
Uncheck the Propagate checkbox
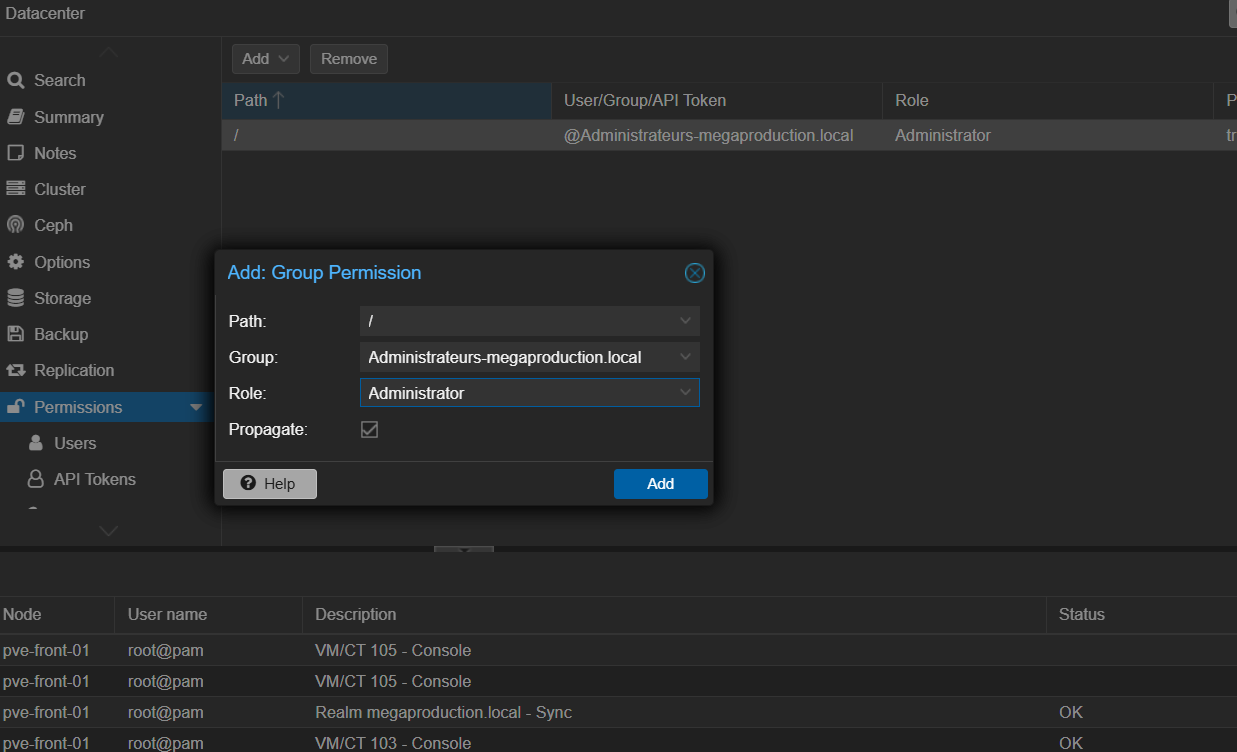369,429
